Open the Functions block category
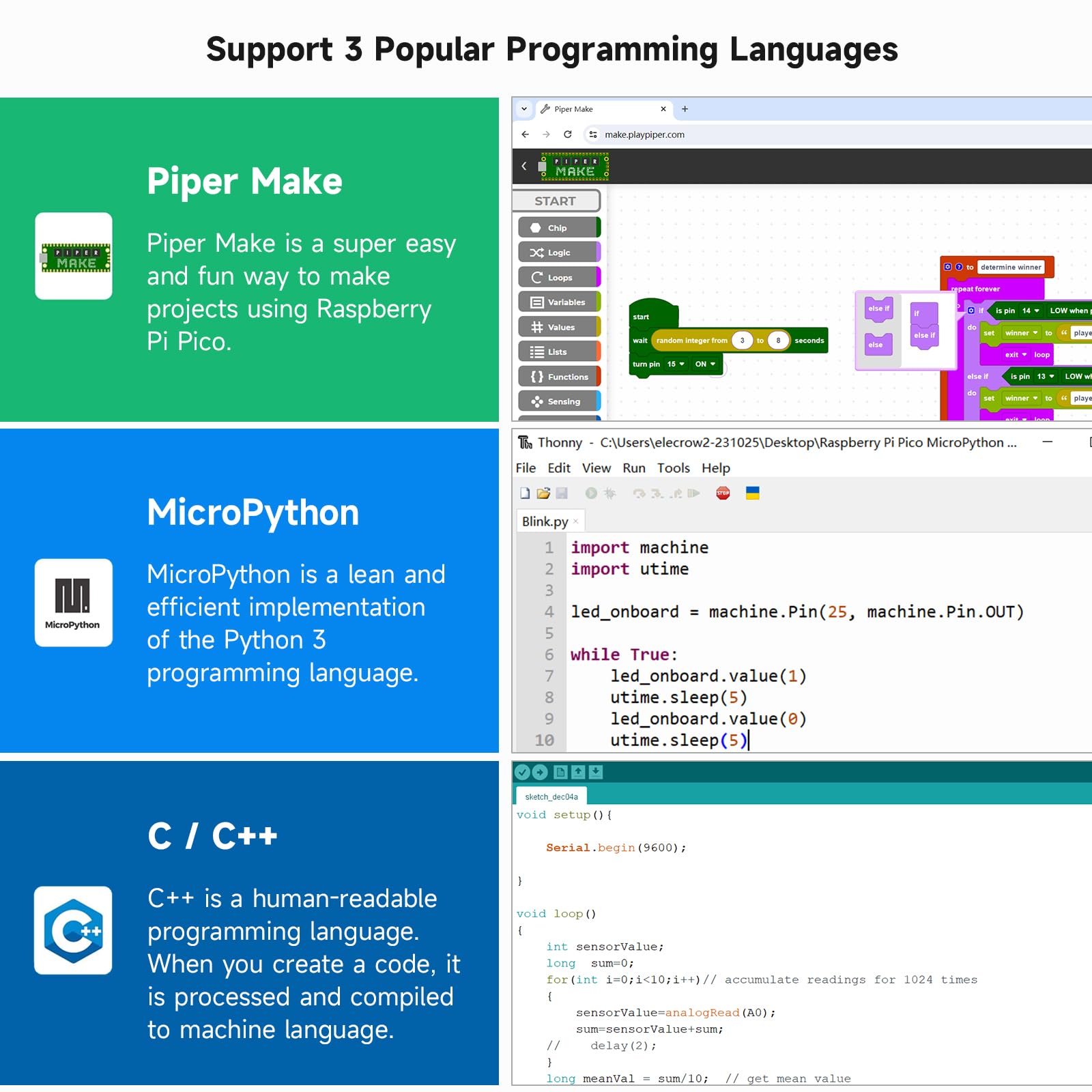This screenshot has height=1092, width=1092. click(559, 377)
